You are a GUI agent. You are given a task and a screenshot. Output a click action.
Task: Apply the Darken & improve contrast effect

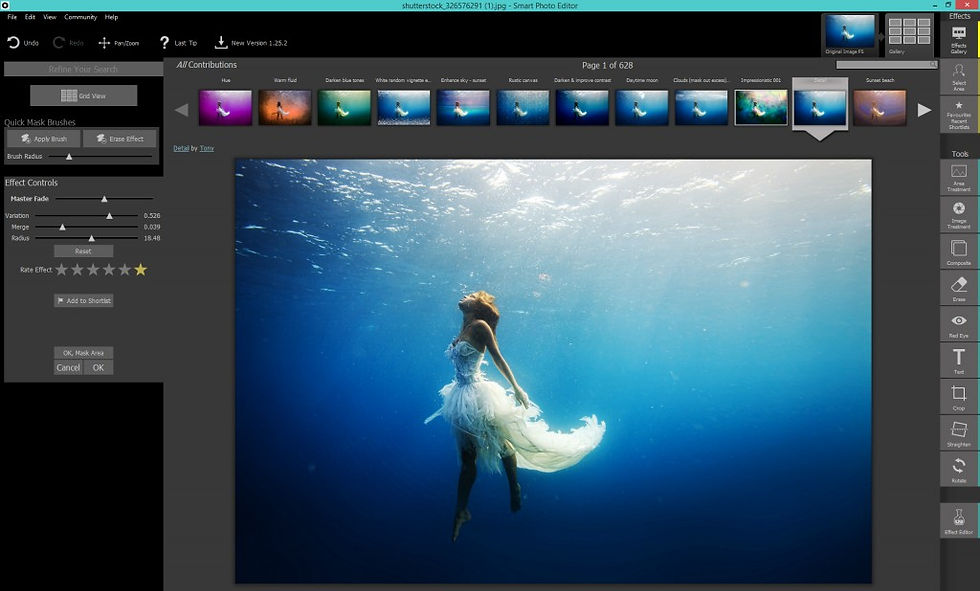[582, 107]
